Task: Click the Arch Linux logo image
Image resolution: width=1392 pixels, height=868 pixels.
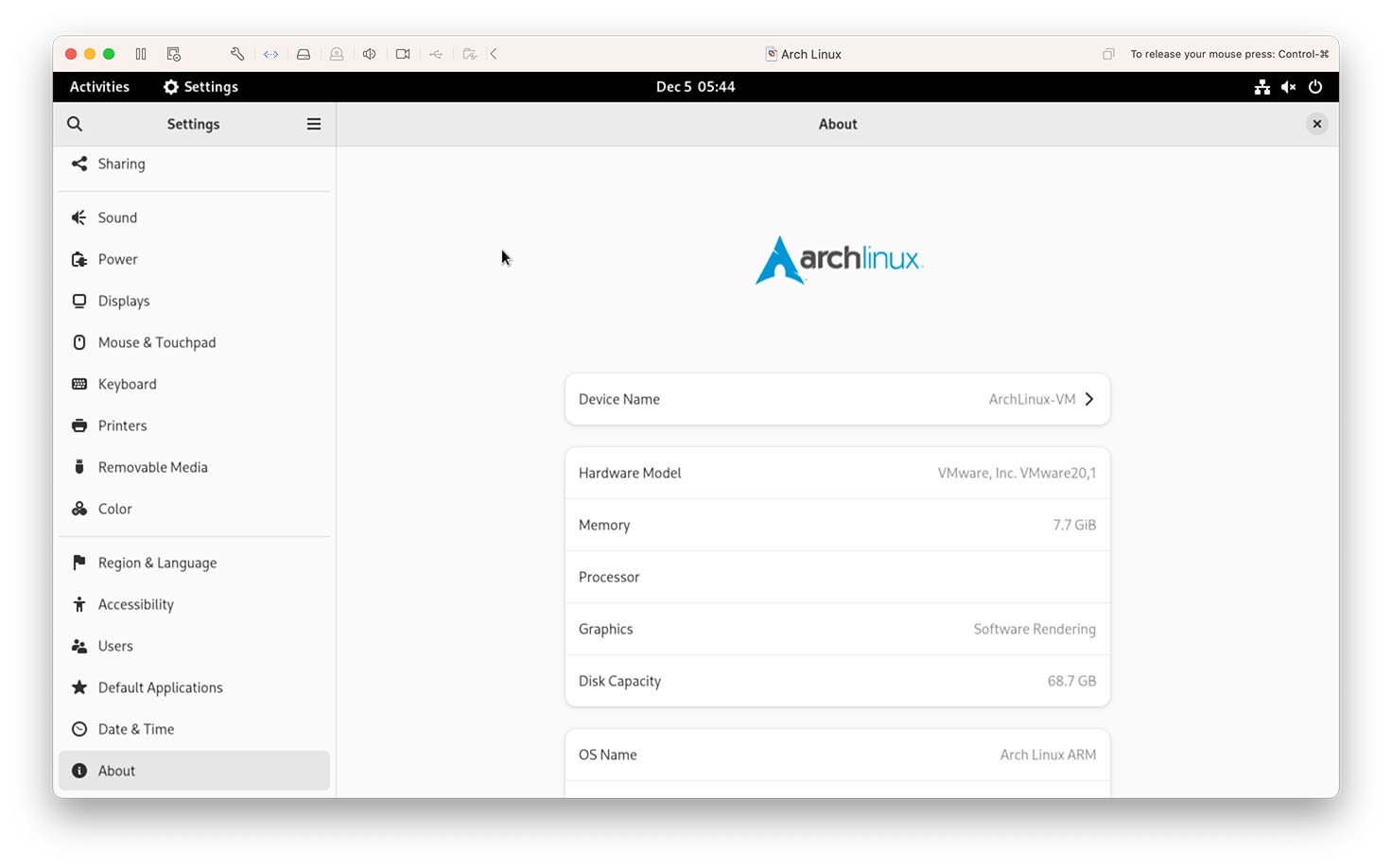Action: [839, 260]
